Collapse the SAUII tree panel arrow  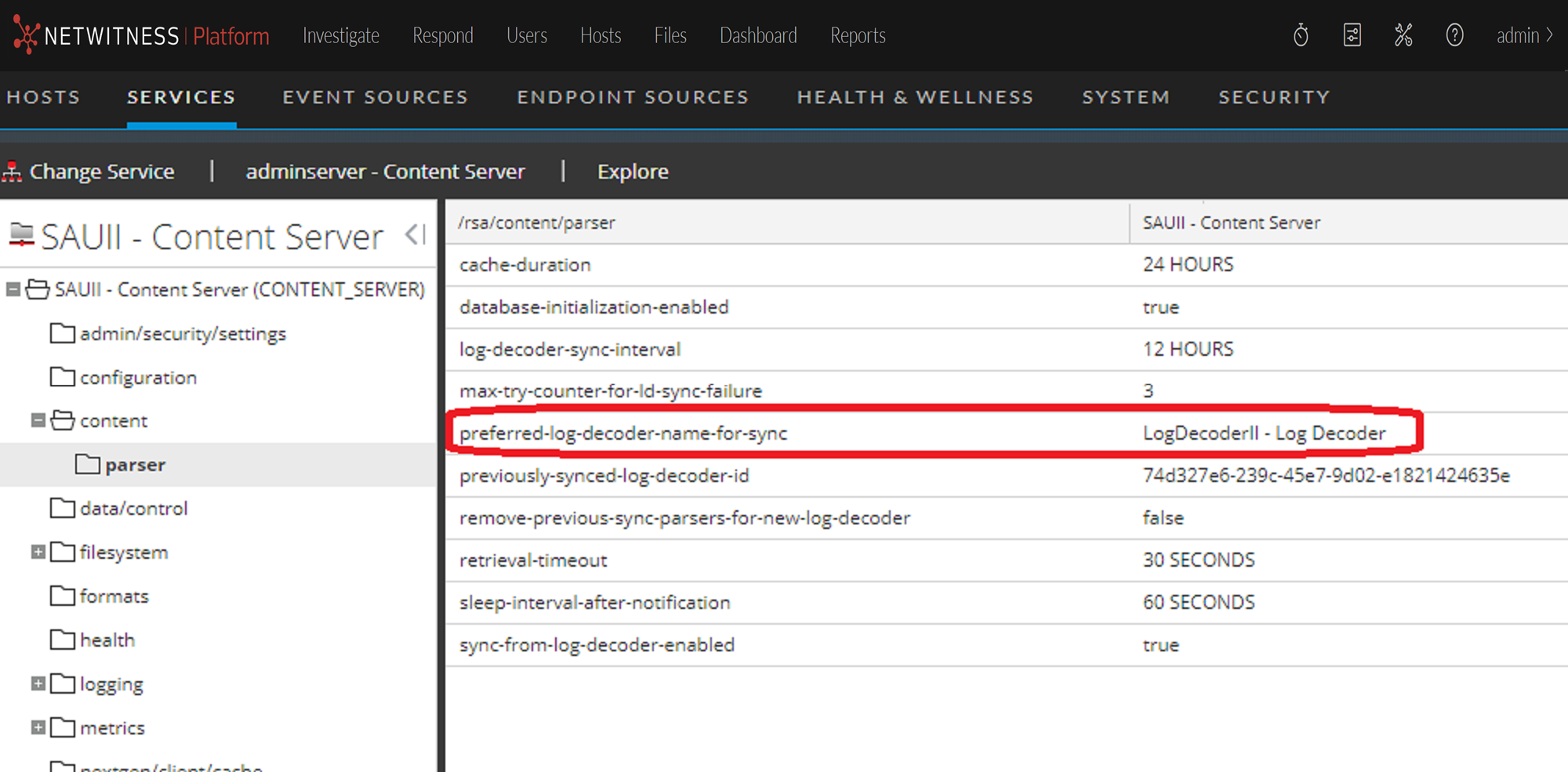pos(415,234)
